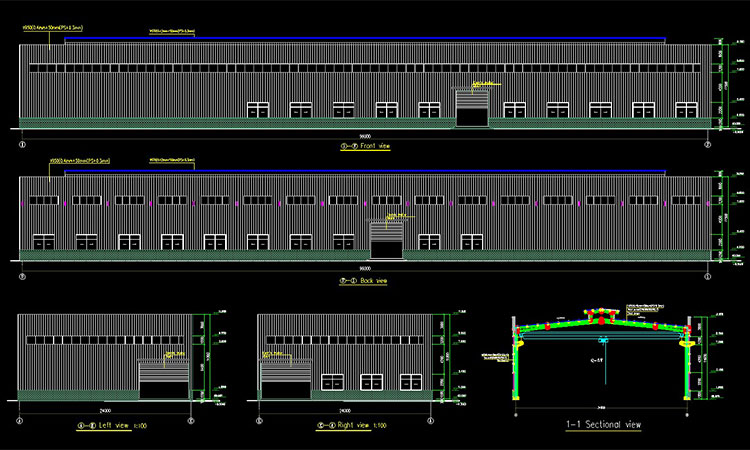
Task: Click the left axis bubble under the front view
Action: click(x=22, y=144)
